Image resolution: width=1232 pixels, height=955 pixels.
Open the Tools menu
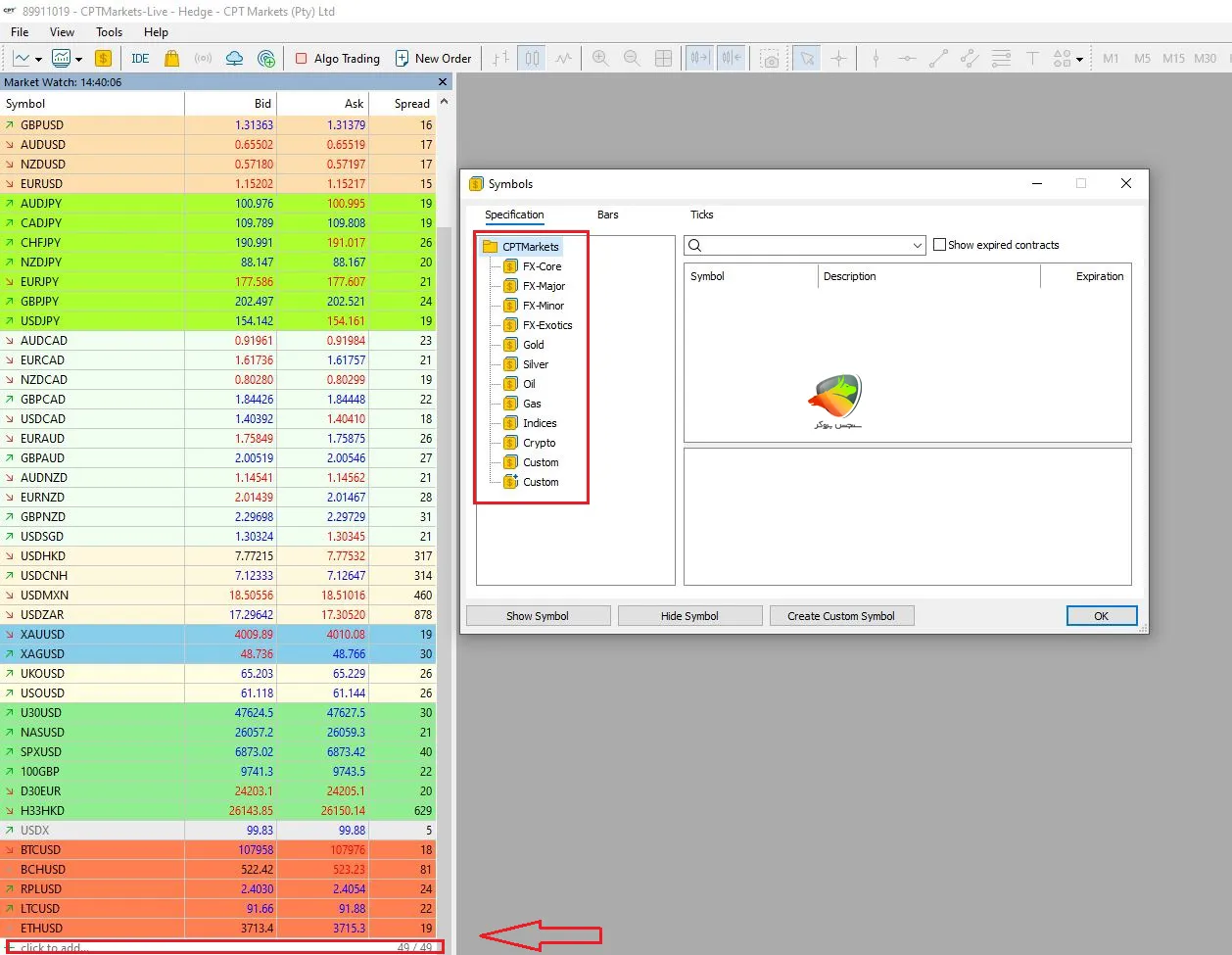[109, 32]
